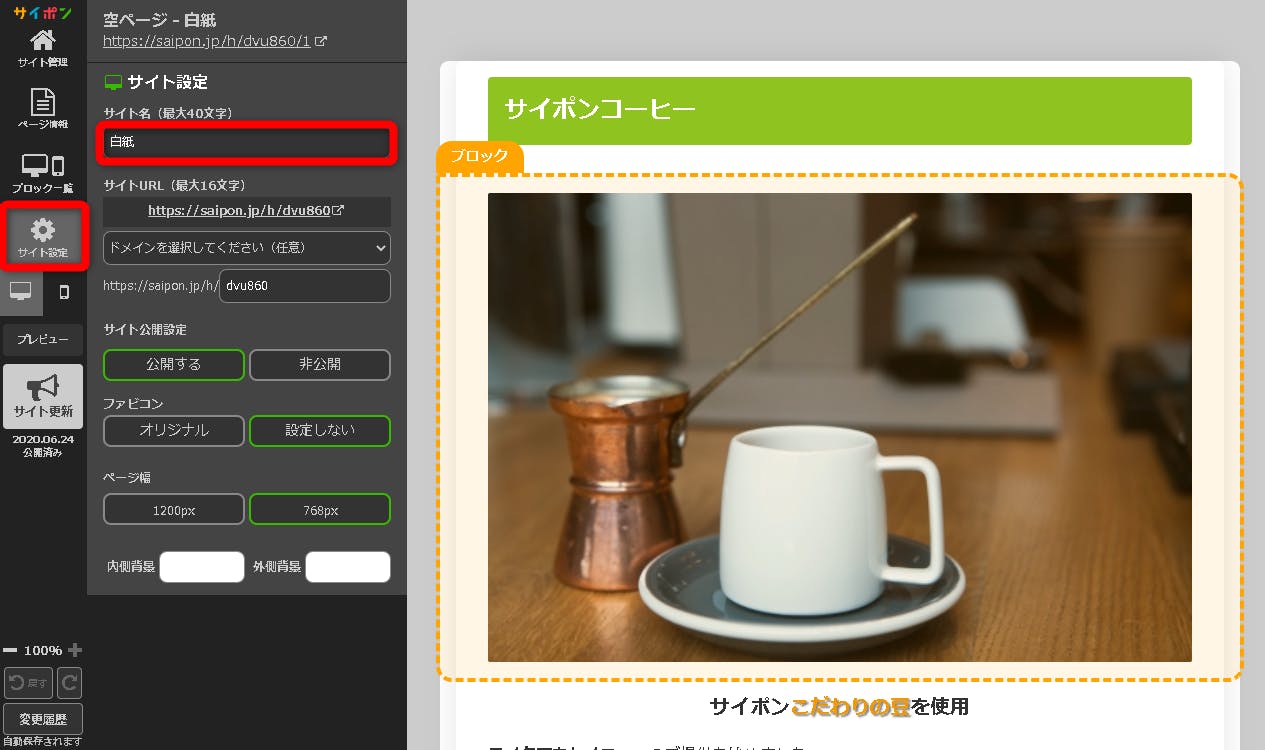Select 非公開 site publish option

[319, 365]
